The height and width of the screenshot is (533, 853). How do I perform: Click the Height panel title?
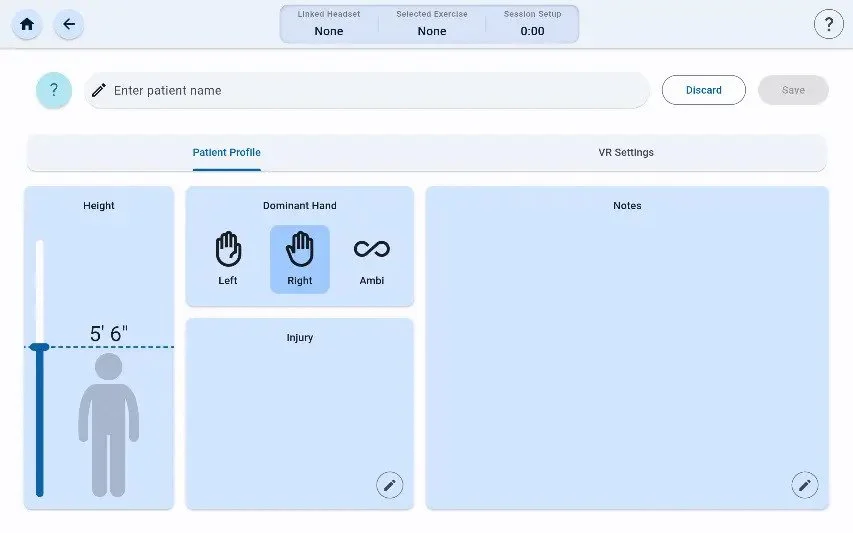[98, 206]
